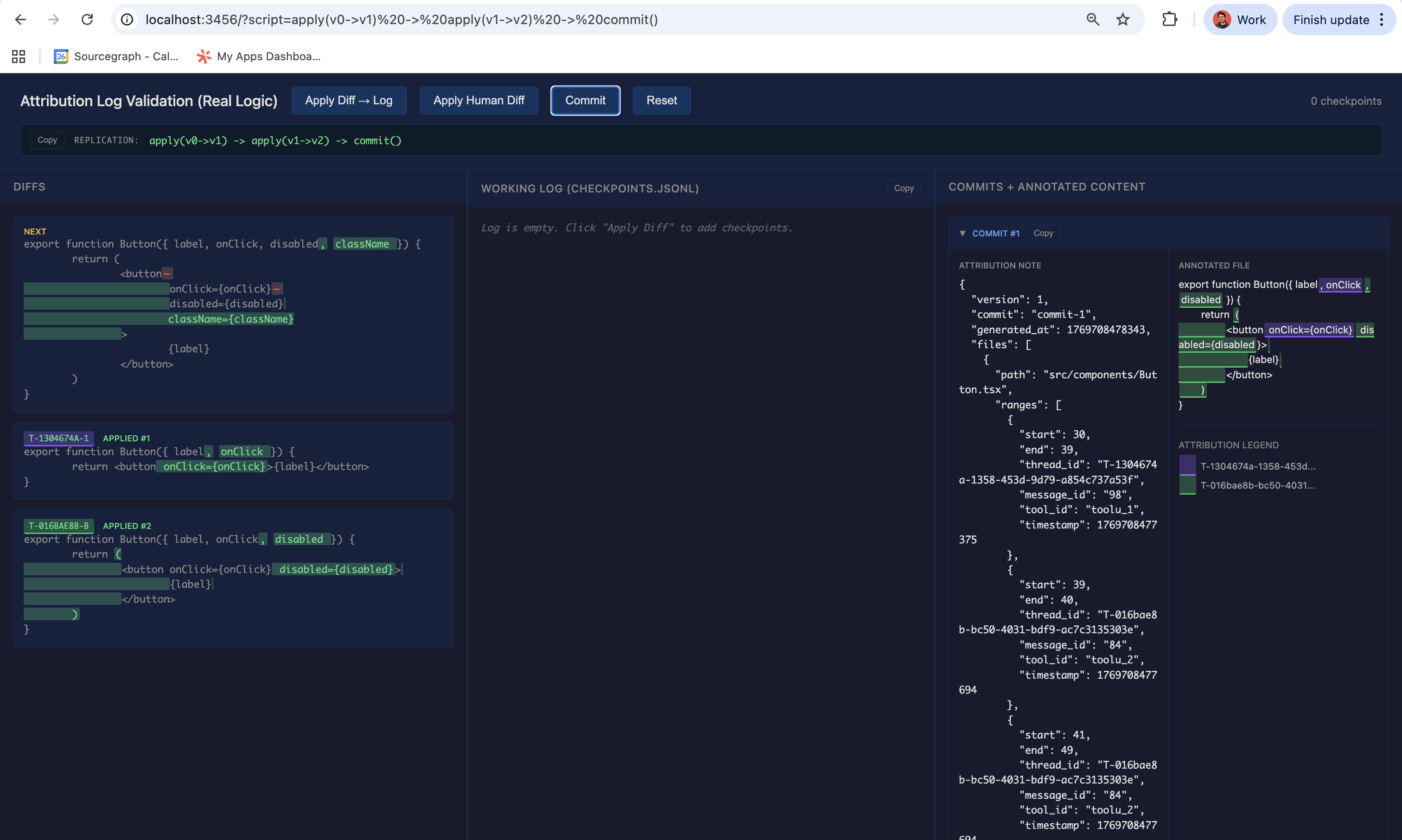
Task: Open the browser extensions puzzle icon
Action: tap(1169, 19)
